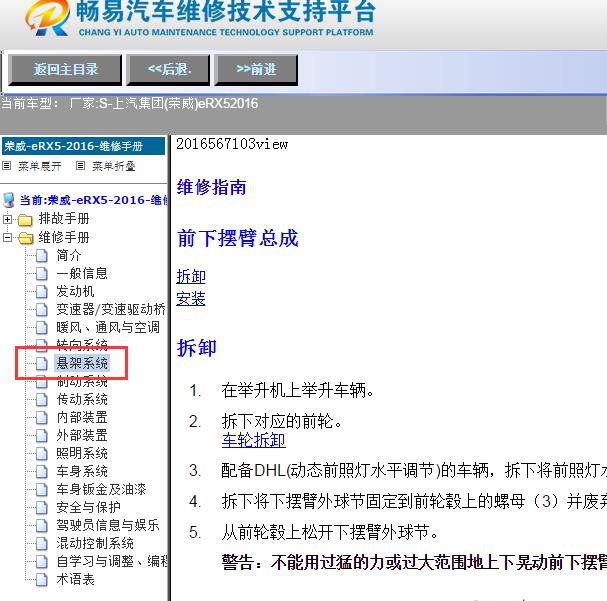607x601 pixels.
Task: Click the current manual root node icon
Action: pos(9,200)
